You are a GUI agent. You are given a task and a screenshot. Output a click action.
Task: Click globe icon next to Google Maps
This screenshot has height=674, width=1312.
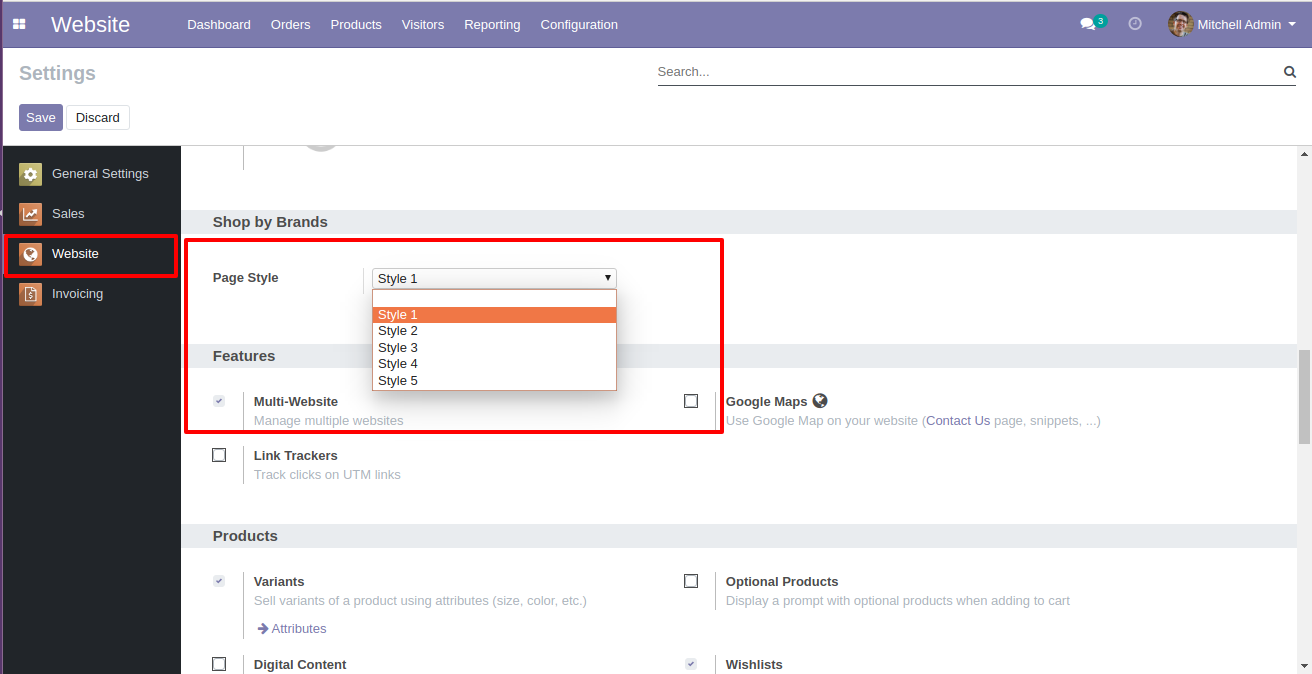pyautogui.click(x=820, y=401)
